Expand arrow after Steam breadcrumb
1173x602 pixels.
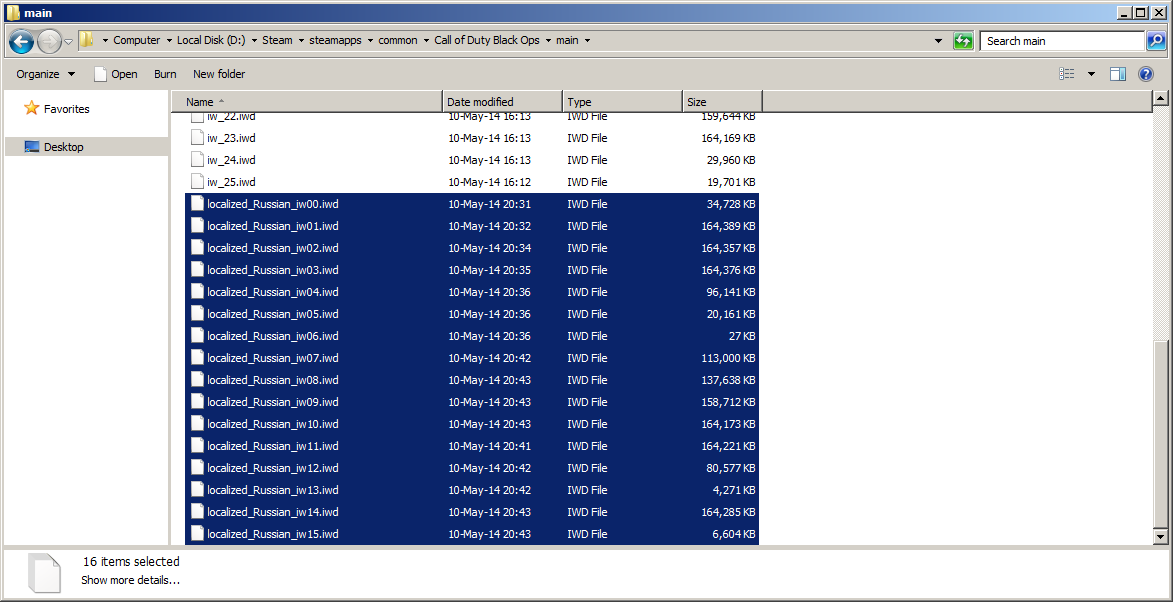pyautogui.click(x=301, y=40)
